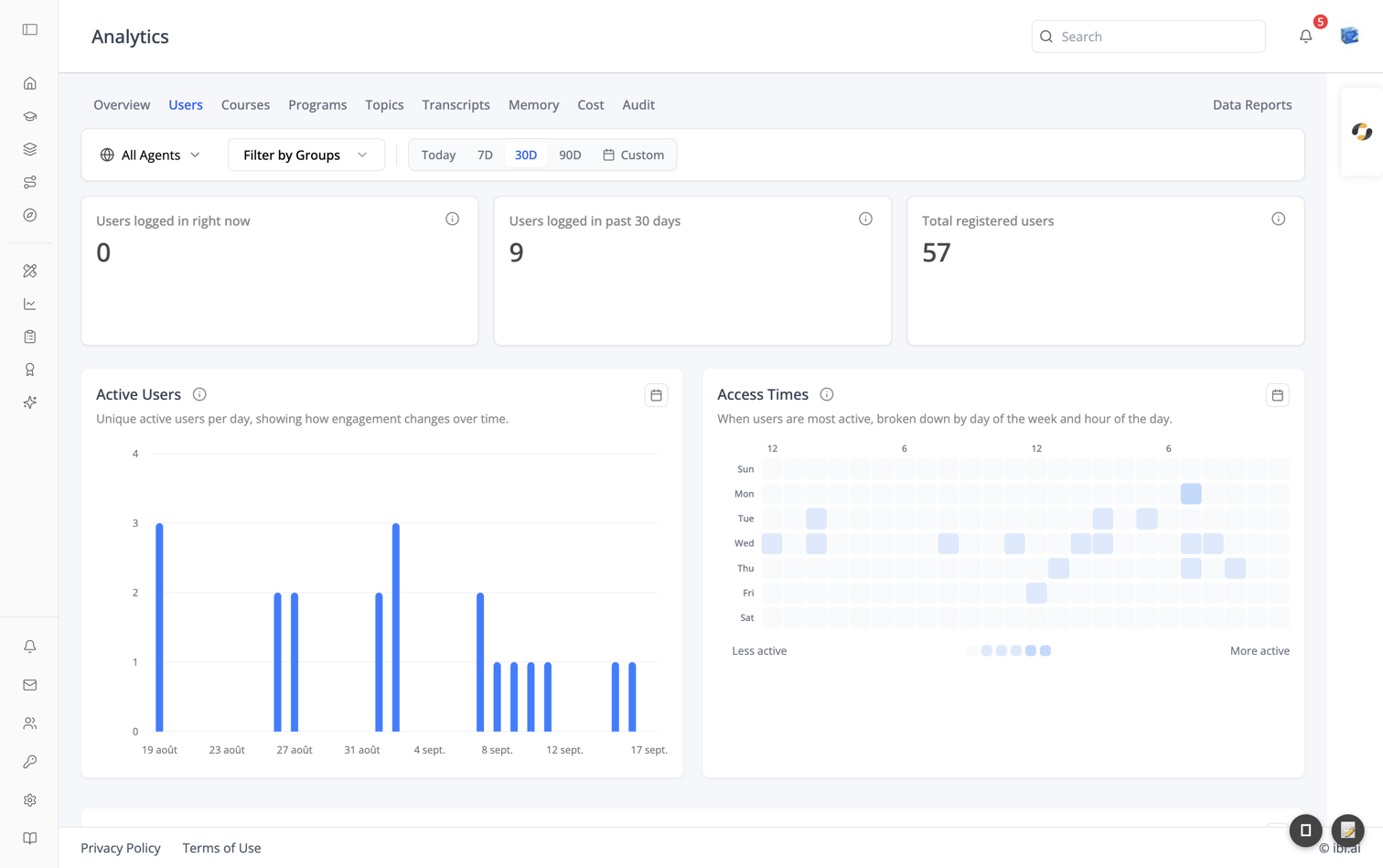The image size is (1383, 868).
Task: Open the Transcripts tab
Action: [x=456, y=105]
